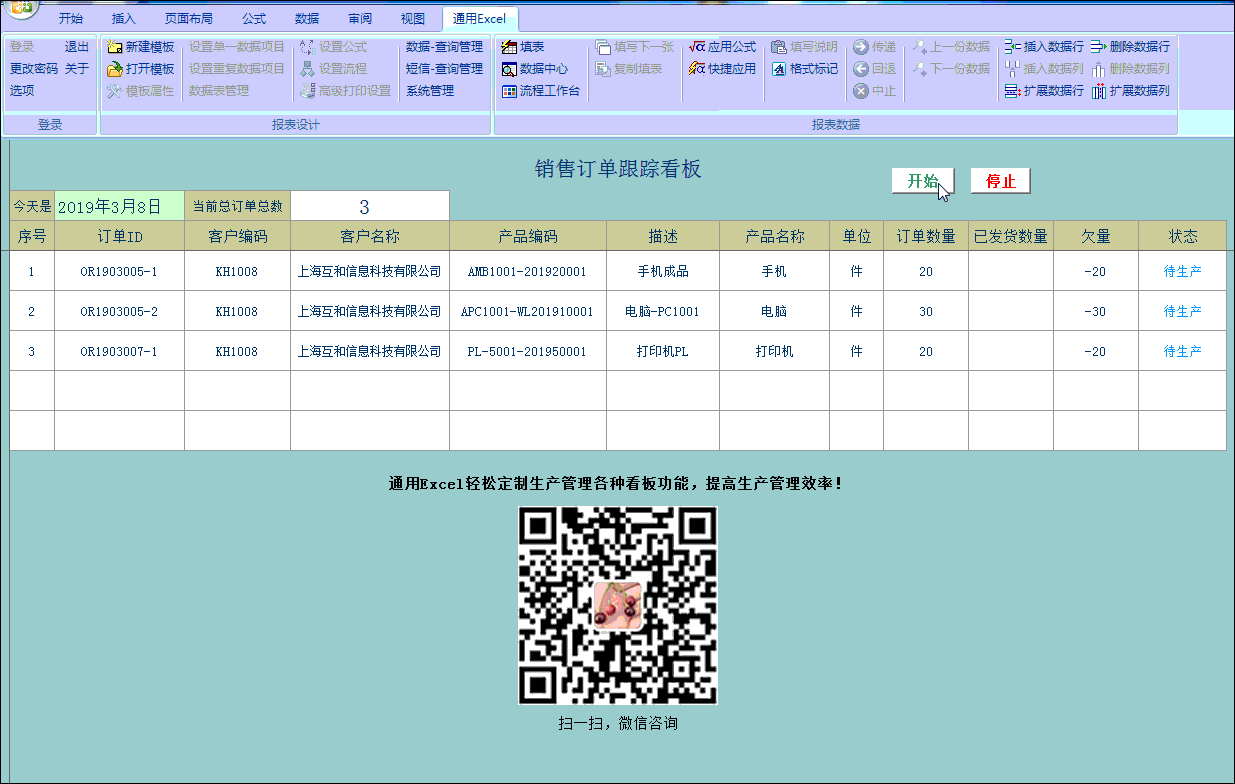The height and width of the screenshot is (784, 1235).
Task: Click 设置单一数据项目
Action: point(237,47)
